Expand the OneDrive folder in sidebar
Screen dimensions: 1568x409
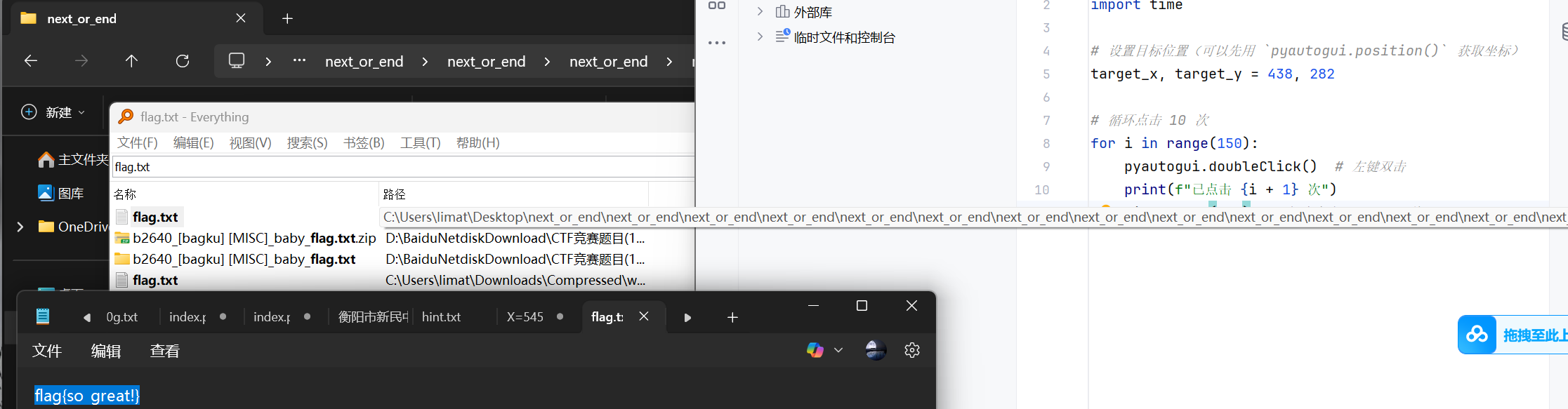click(x=20, y=227)
